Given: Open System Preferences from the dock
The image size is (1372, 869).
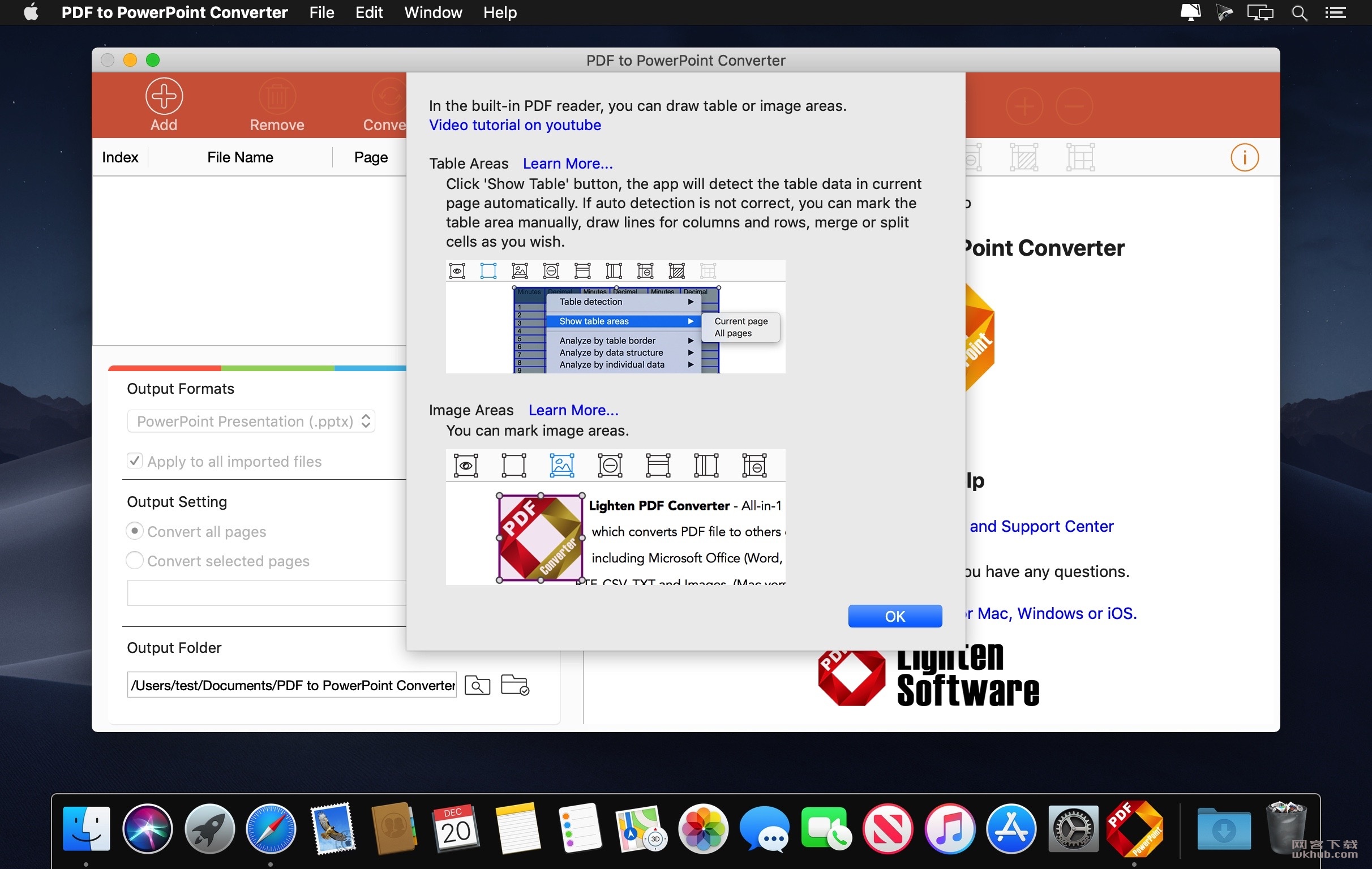Looking at the screenshot, I should point(1074,829).
